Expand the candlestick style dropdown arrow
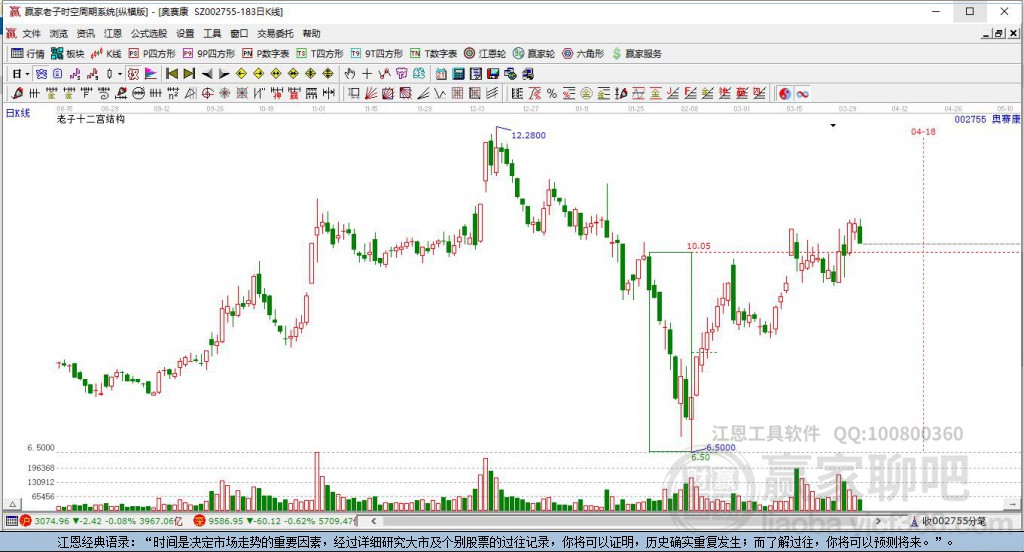1024x552 pixels. point(120,74)
